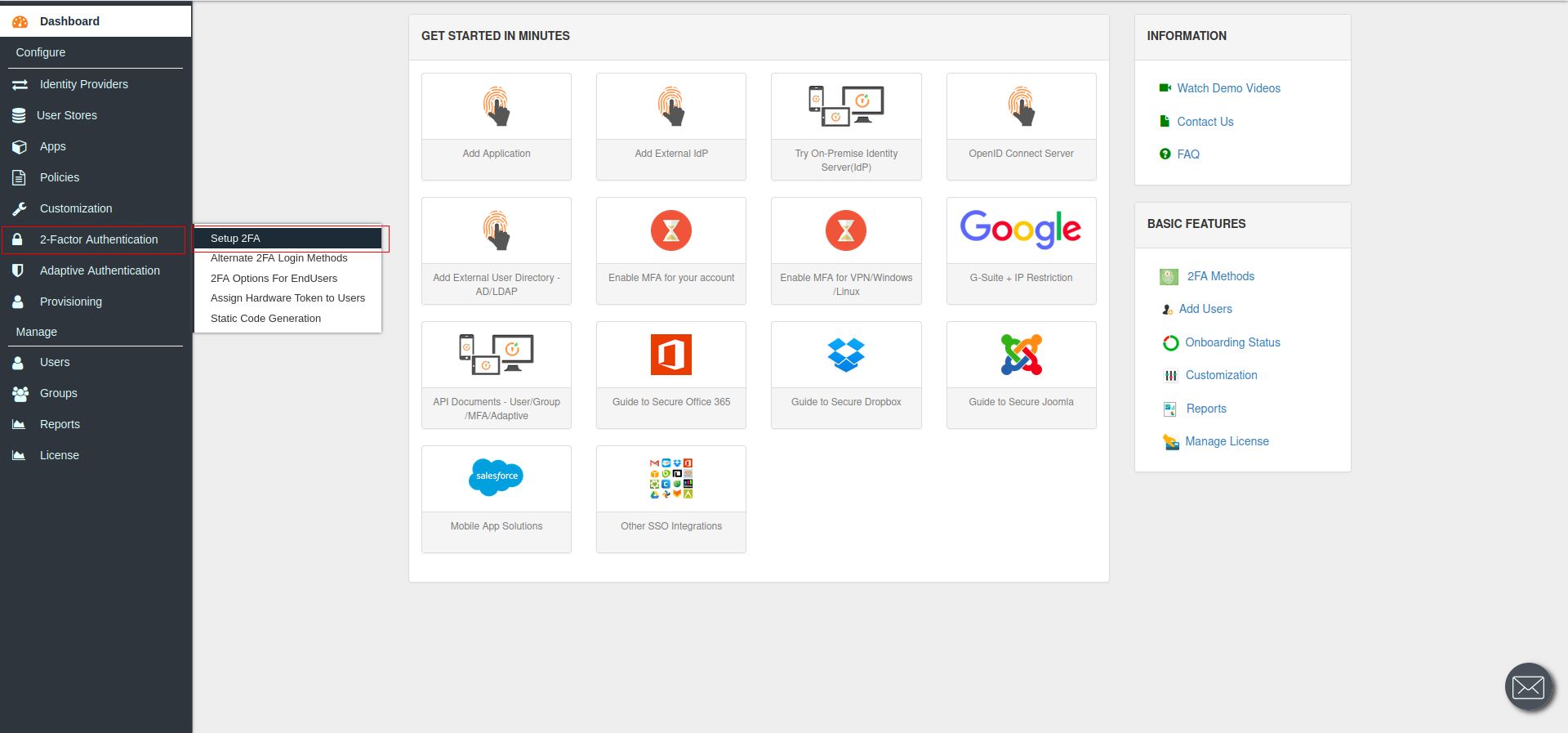Click the Adaptive Authentication shield icon
Image resolution: width=1568 pixels, height=733 pixels.
pyautogui.click(x=18, y=270)
